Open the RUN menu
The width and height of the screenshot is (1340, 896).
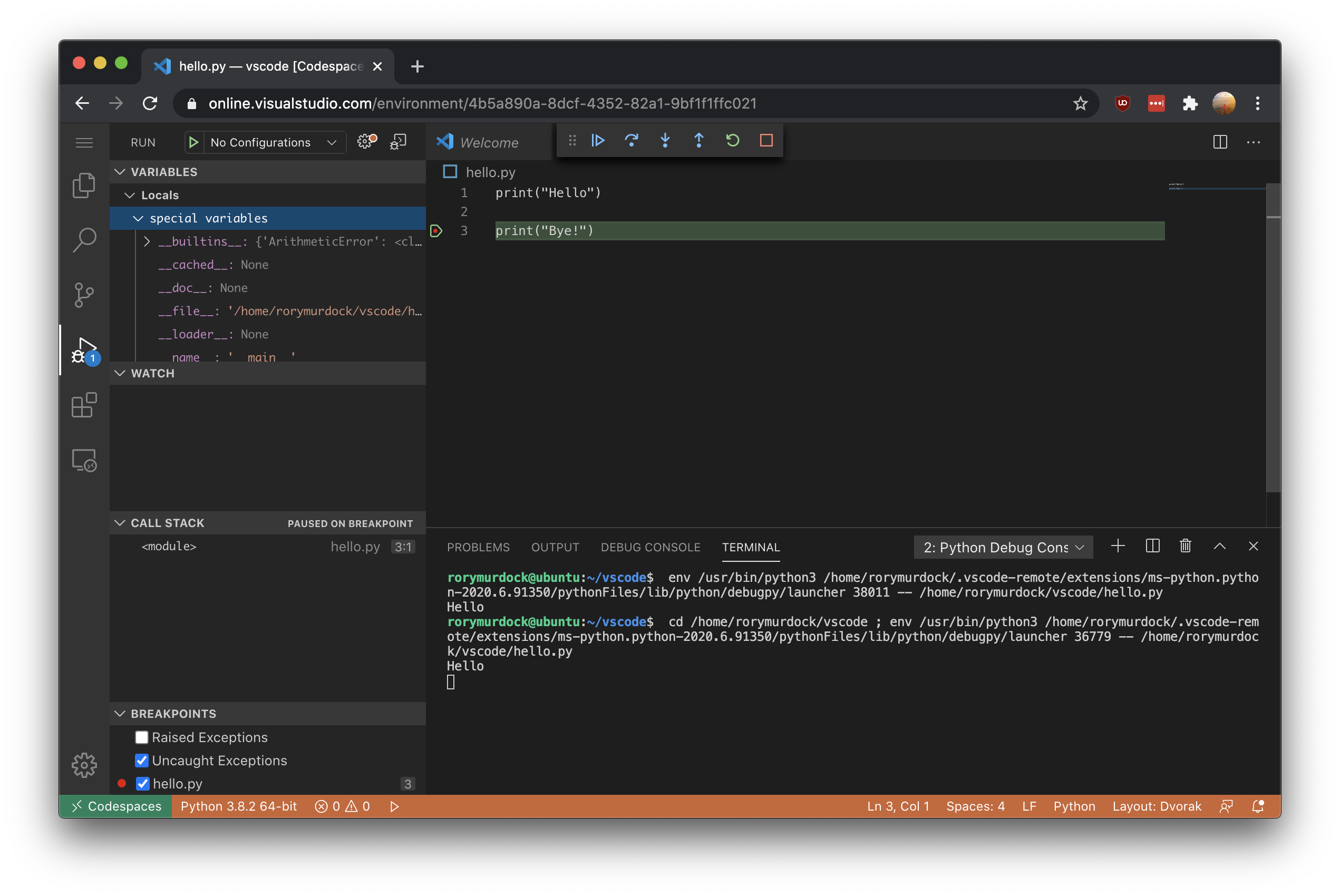coord(144,141)
